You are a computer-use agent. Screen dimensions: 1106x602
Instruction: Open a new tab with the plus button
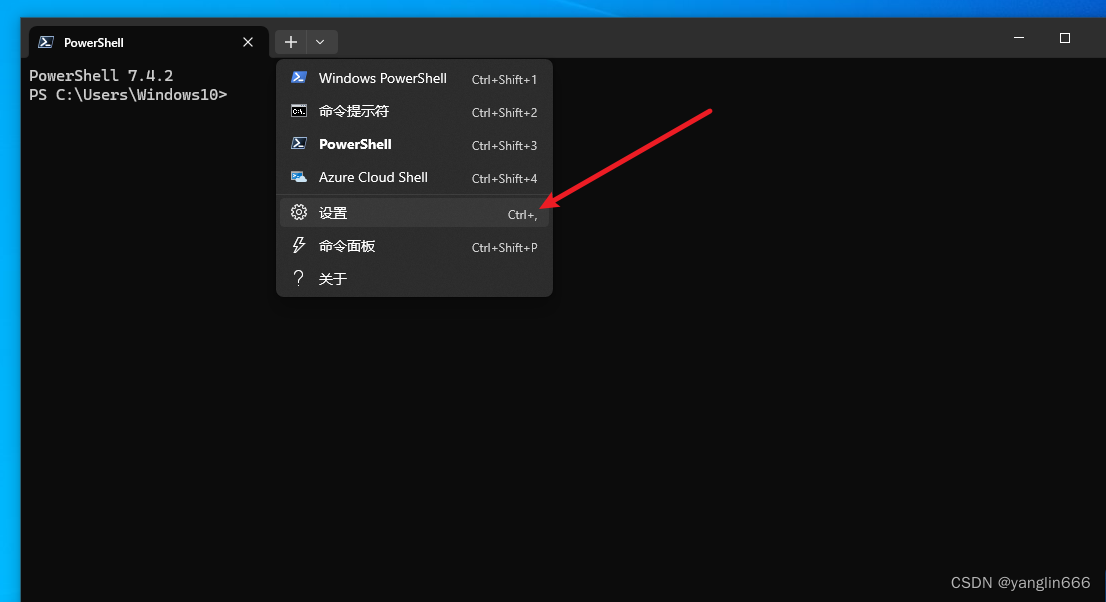(x=291, y=42)
